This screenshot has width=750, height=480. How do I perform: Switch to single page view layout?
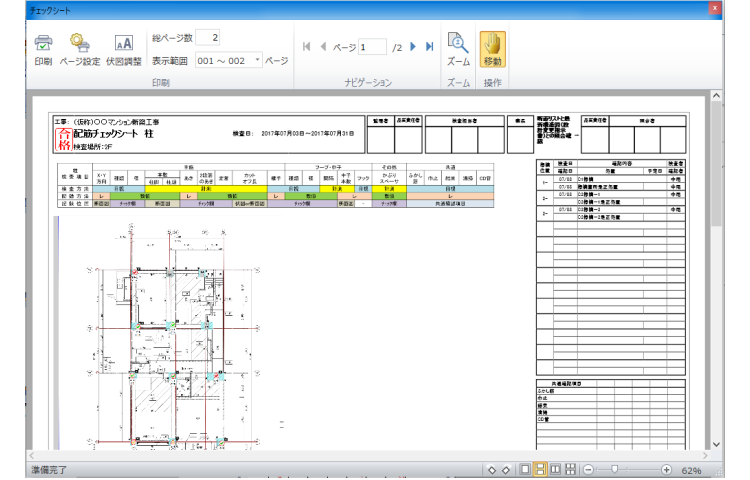[x=525, y=469]
